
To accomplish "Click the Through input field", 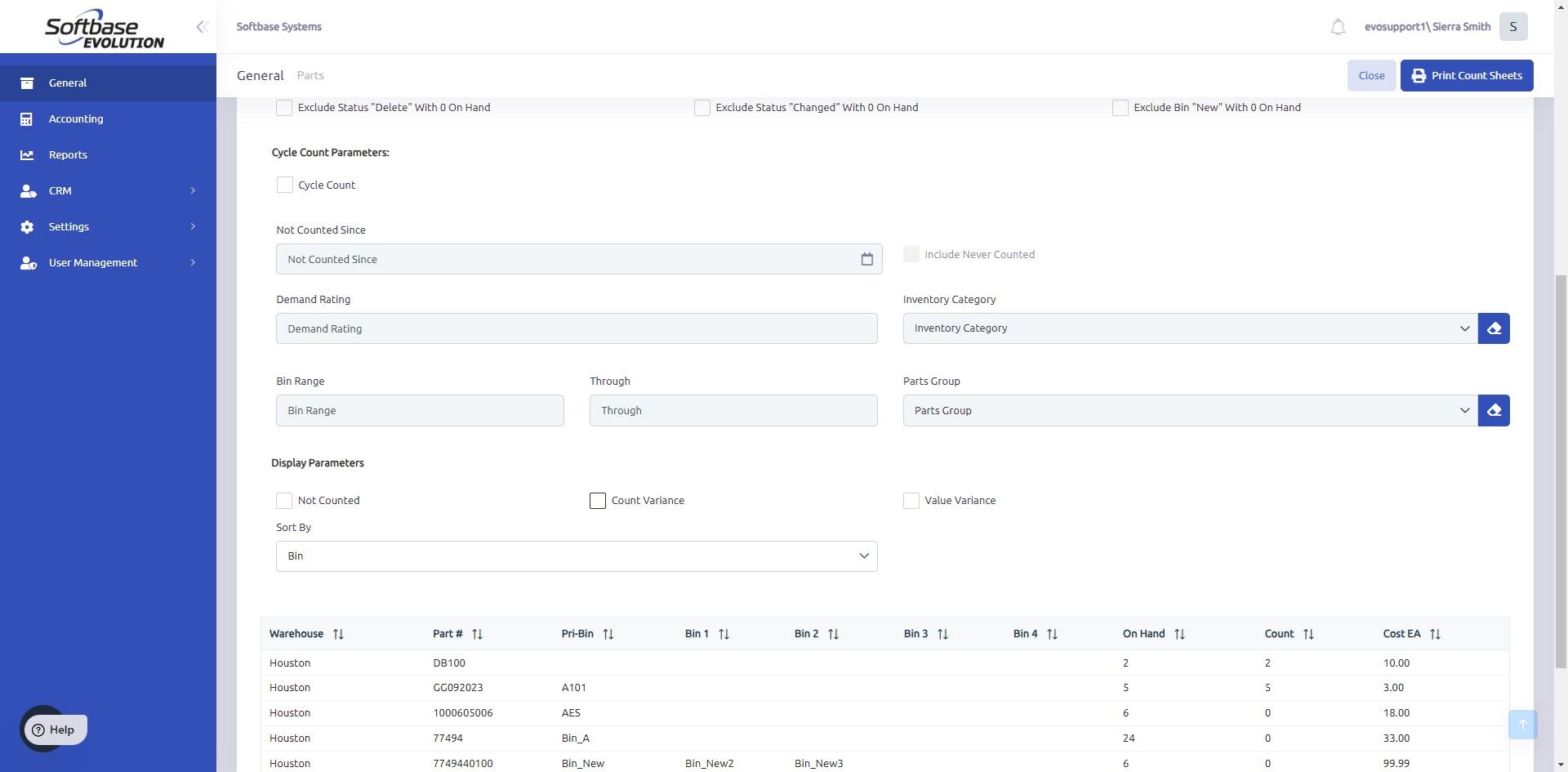I will click(x=733, y=410).
